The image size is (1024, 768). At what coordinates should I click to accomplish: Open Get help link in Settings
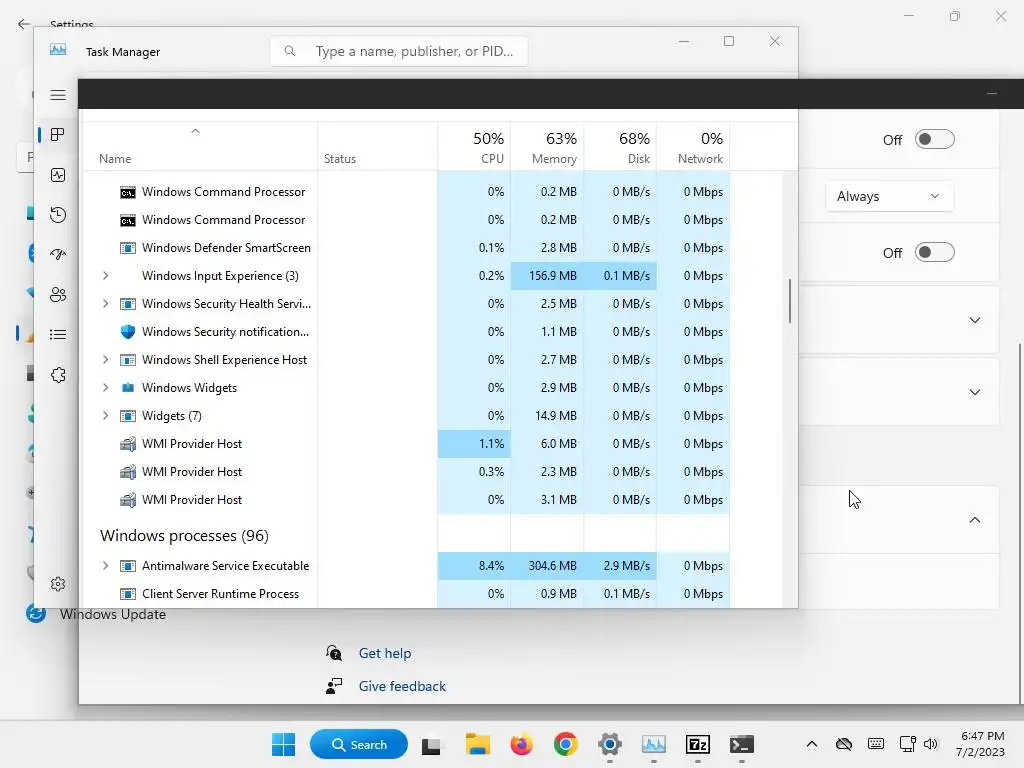[385, 653]
